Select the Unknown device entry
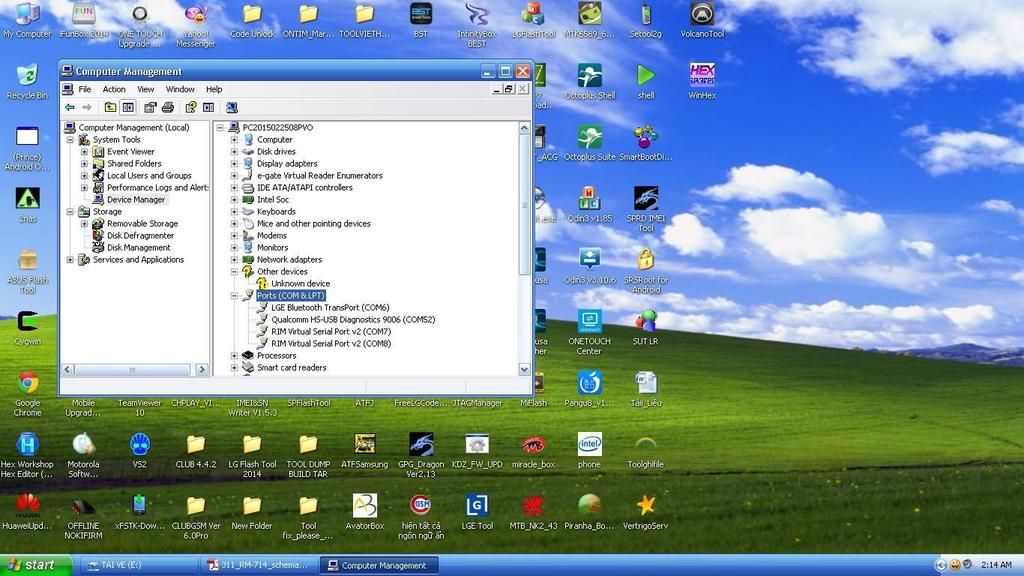 [x=300, y=283]
